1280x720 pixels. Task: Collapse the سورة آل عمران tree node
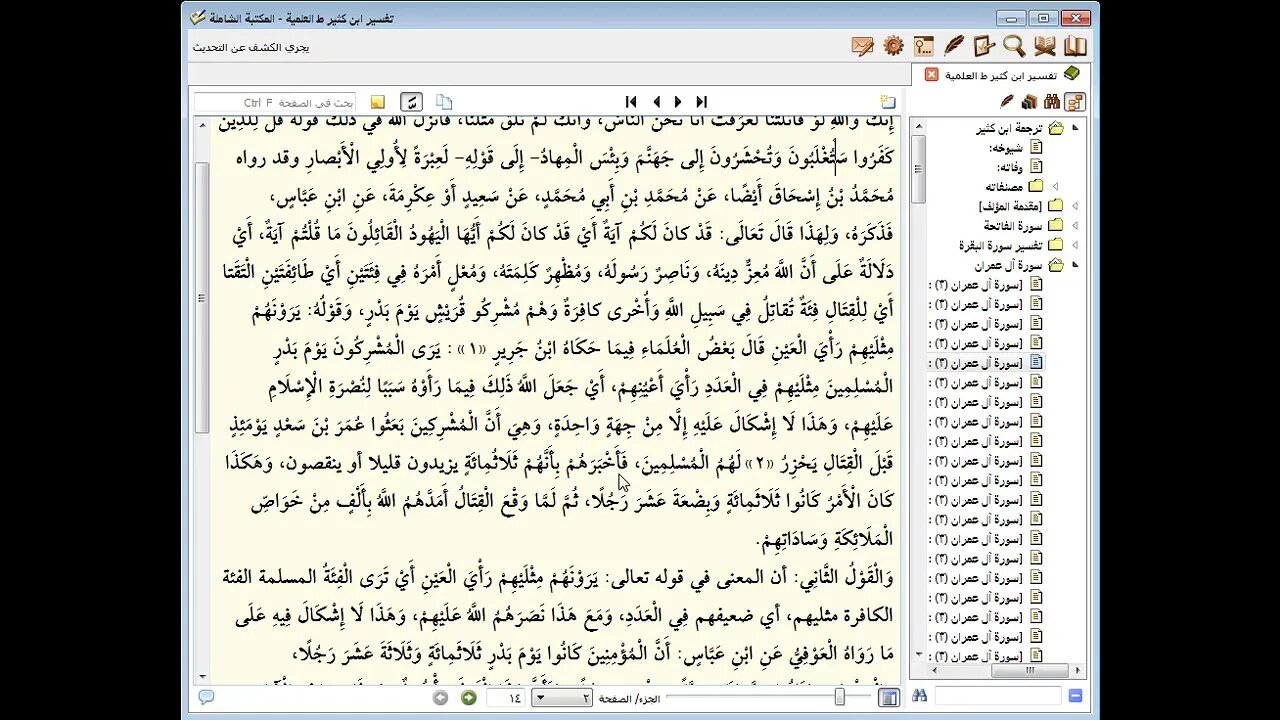pos(1075,265)
